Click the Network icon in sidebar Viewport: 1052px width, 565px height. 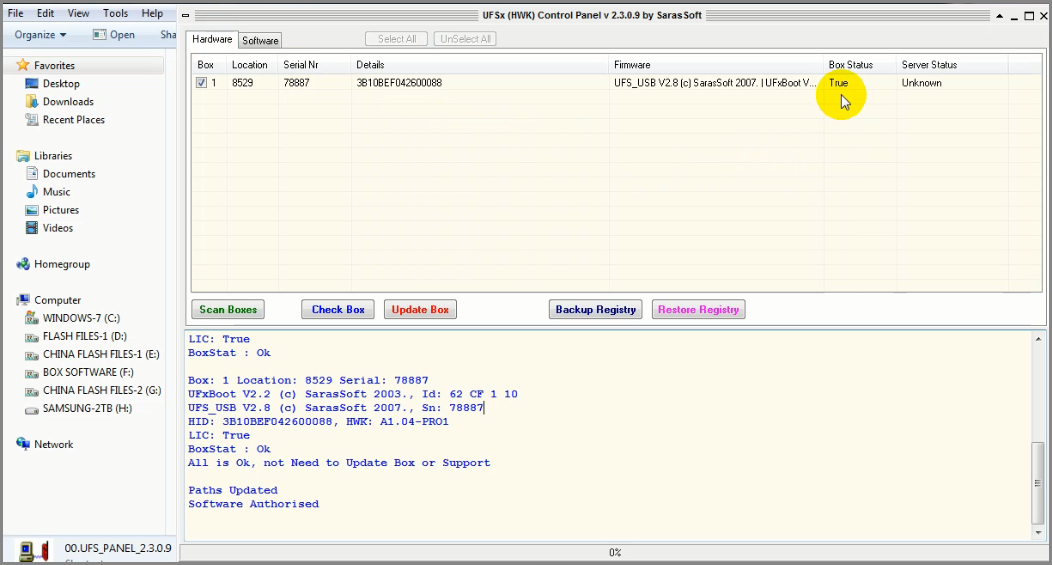(23, 444)
